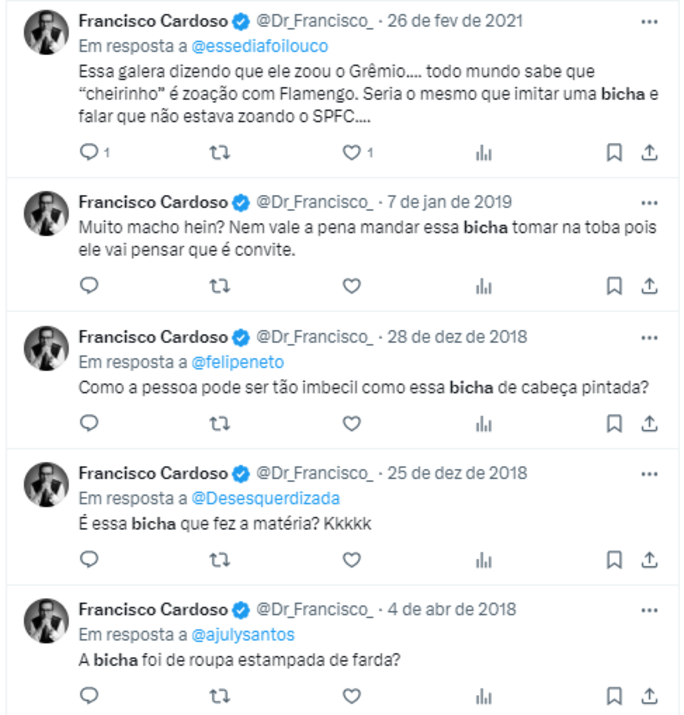Expand more menu on 4 de abr 2018 tweet

click(649, 609)
